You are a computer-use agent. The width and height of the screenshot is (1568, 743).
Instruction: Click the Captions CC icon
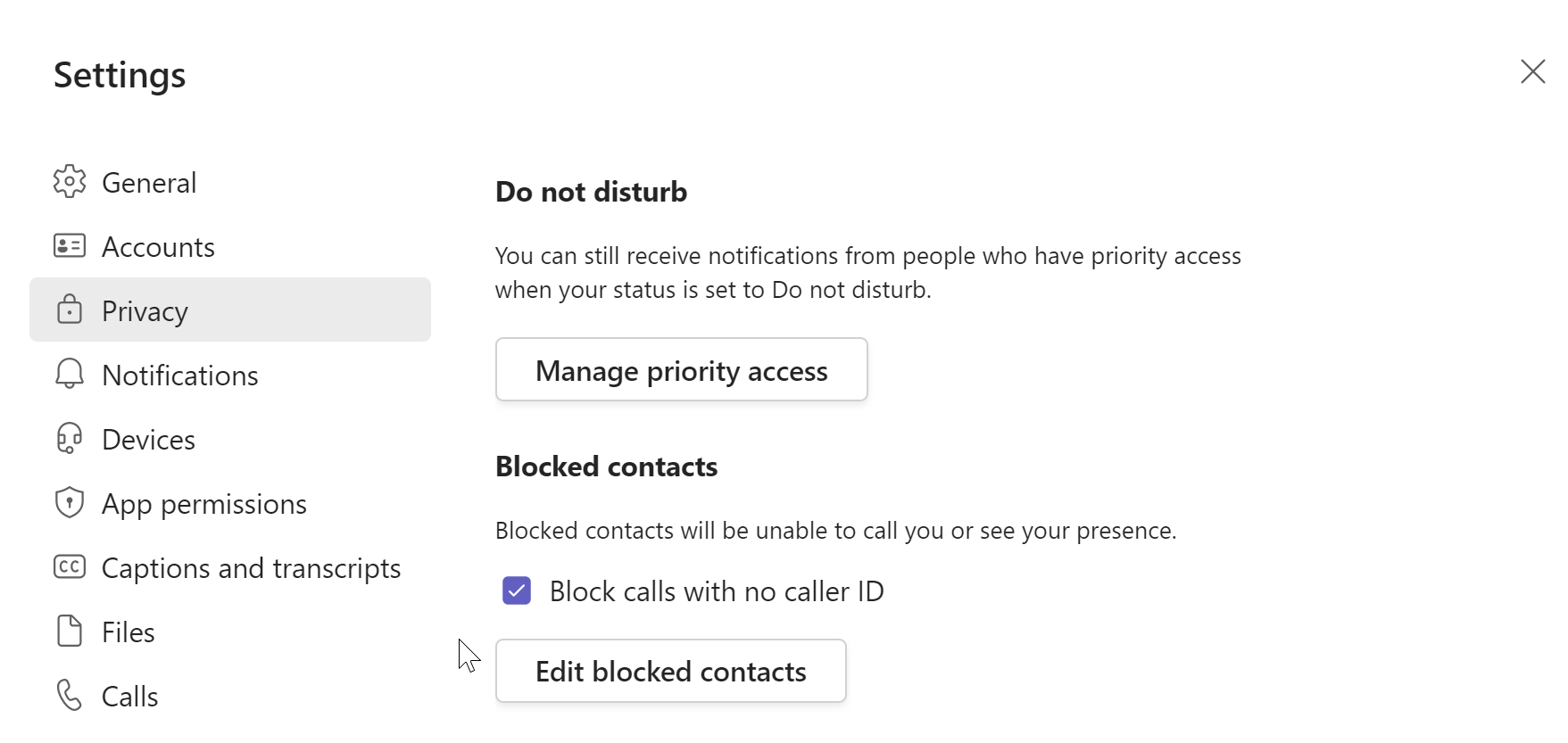point(70,567)
